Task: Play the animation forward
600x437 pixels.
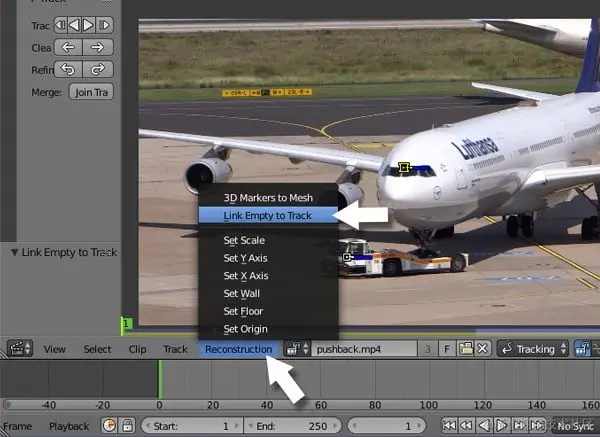Action: (x=501, y=426)
